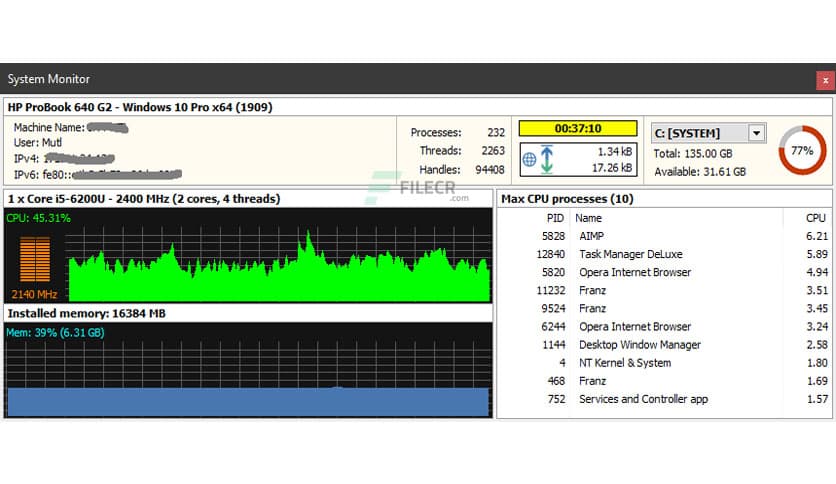Click the Total: 135.00 GB disk text

point(693,154)
